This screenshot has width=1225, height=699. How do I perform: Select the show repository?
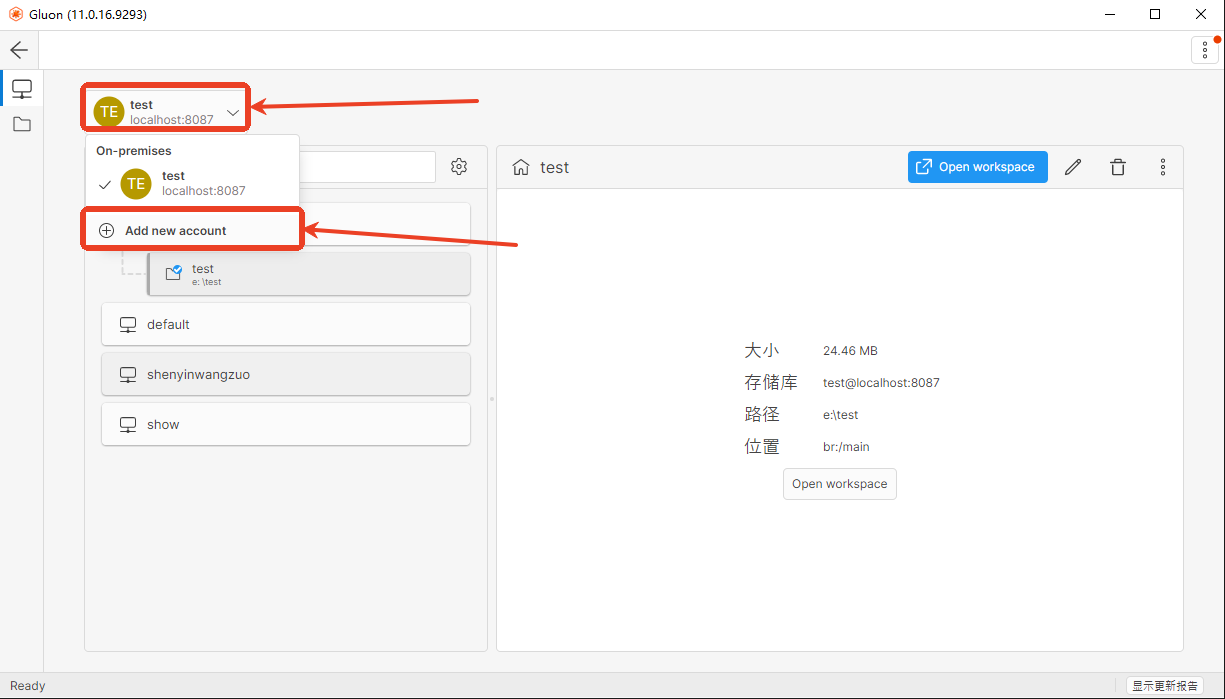point(286,424)
